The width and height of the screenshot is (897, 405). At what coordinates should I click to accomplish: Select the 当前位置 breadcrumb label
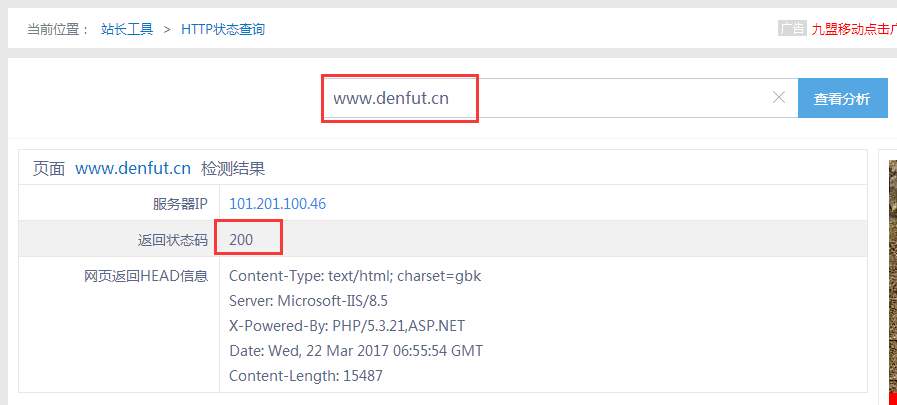click(x=58, y=29)
